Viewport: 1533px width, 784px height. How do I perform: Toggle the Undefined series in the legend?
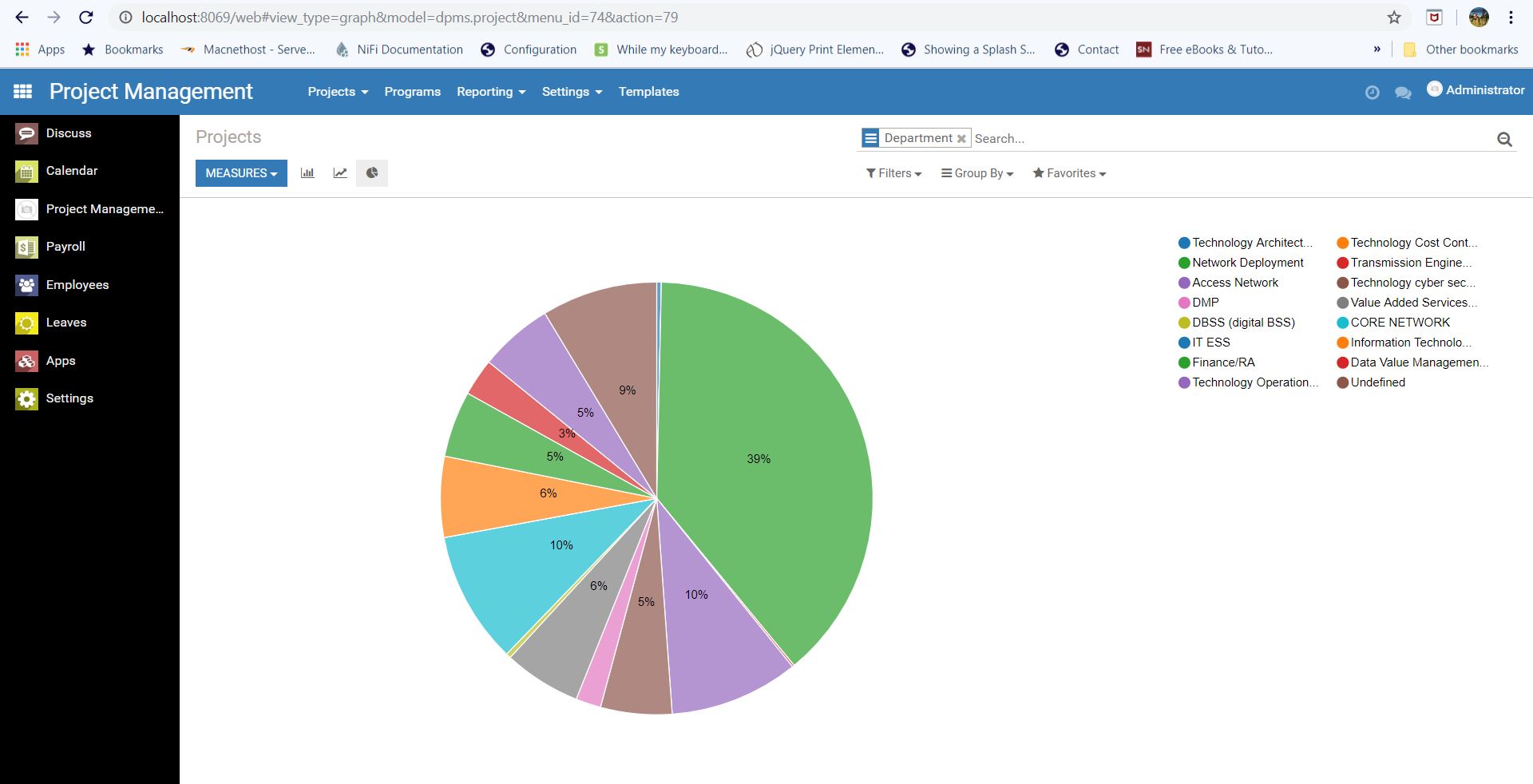tap(1378, 382)
